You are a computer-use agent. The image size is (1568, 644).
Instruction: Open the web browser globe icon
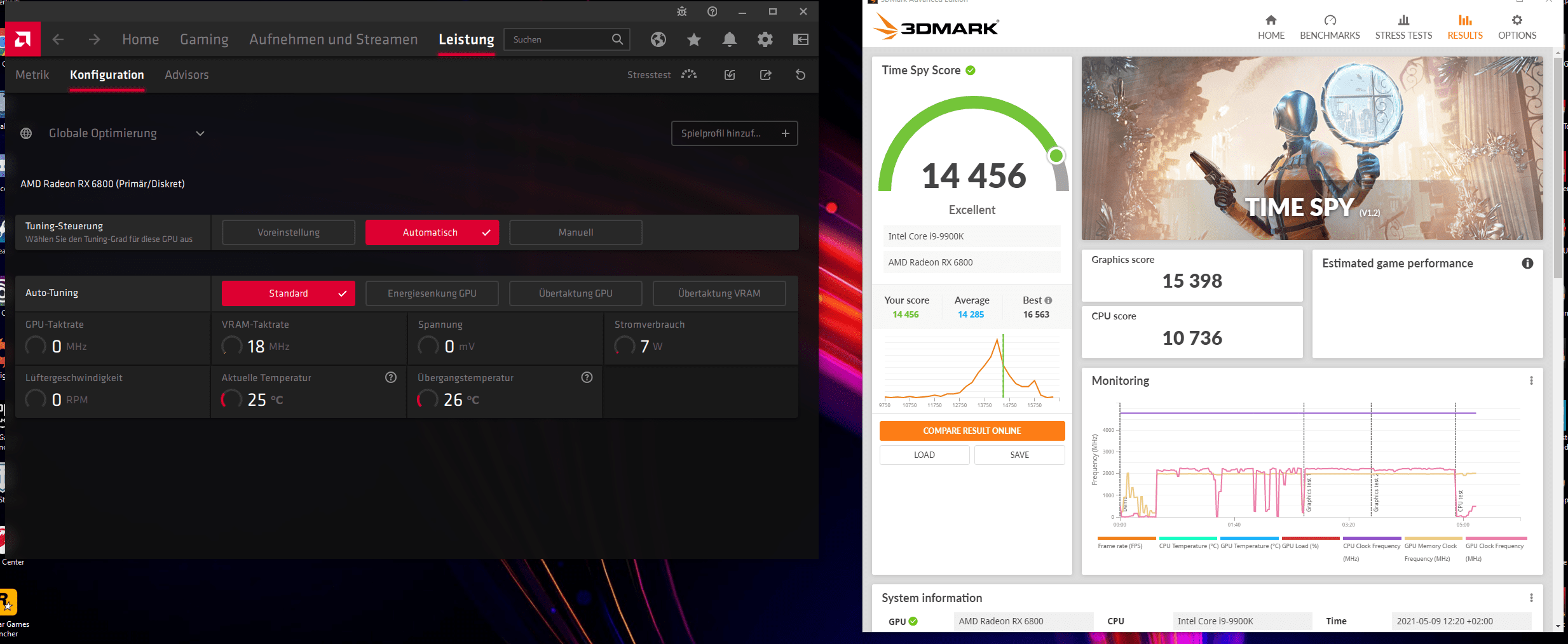pyautogui.click(x=658, y=39)
